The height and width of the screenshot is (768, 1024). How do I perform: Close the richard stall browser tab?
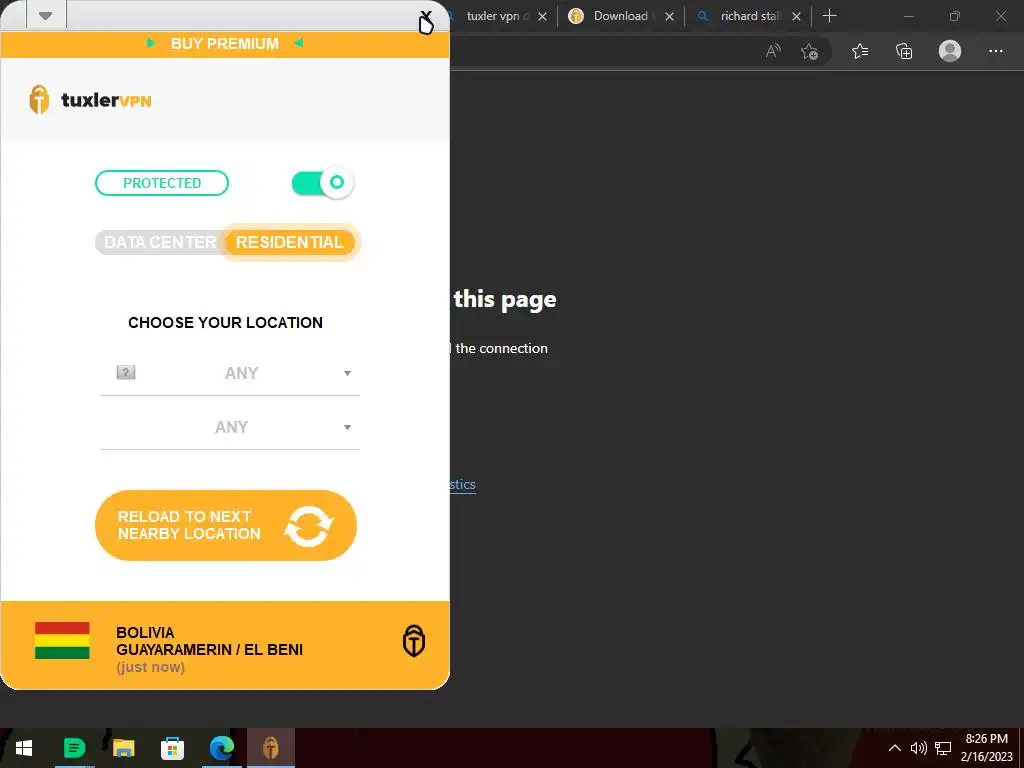[796, 17]
